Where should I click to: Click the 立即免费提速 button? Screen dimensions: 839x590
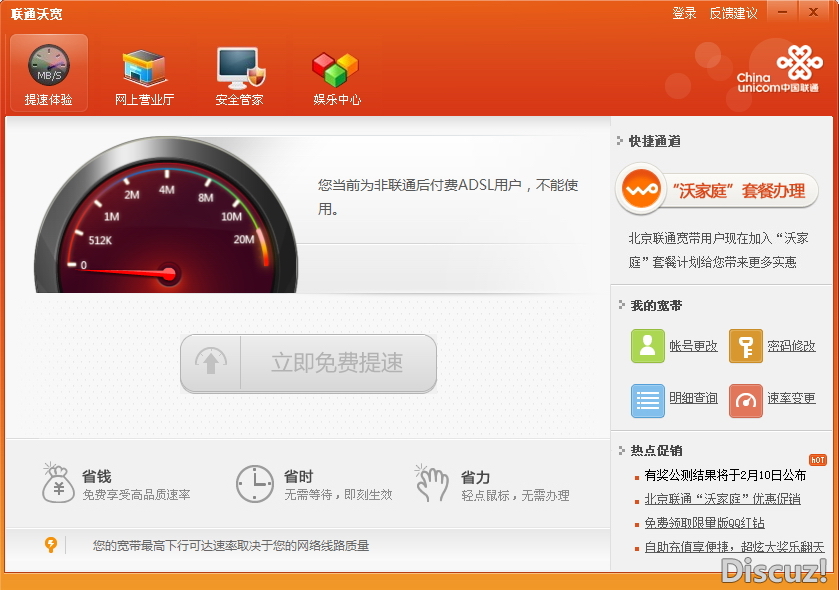point(308,363)
